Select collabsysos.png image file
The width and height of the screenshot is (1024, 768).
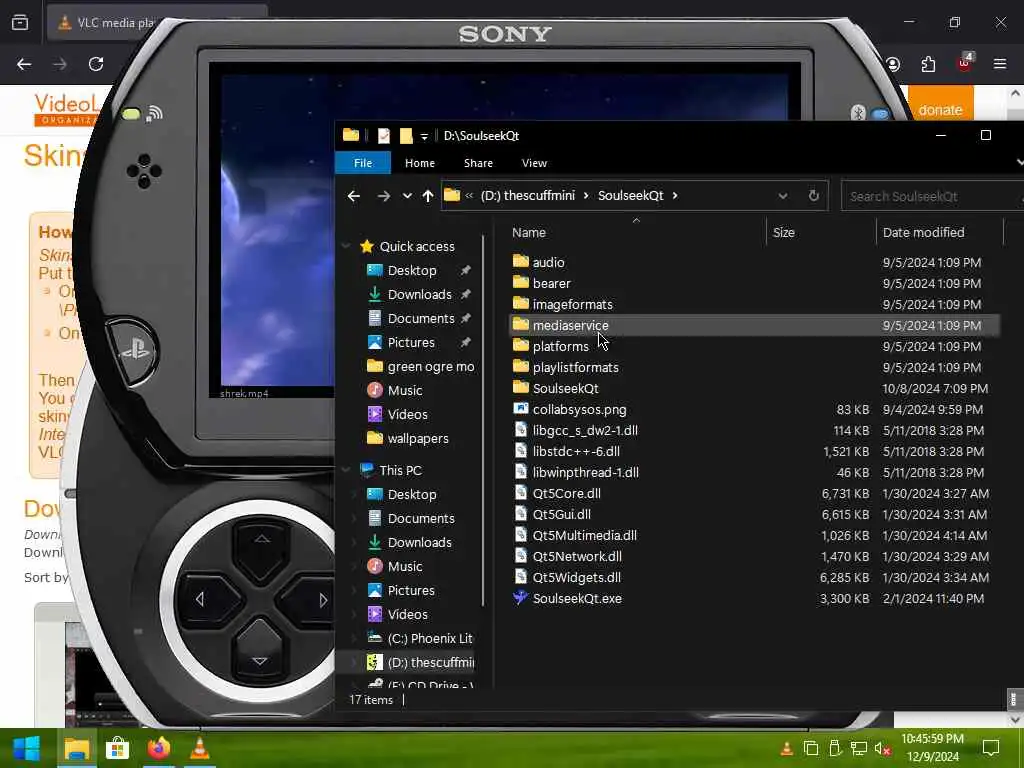[x=579, y=409]
